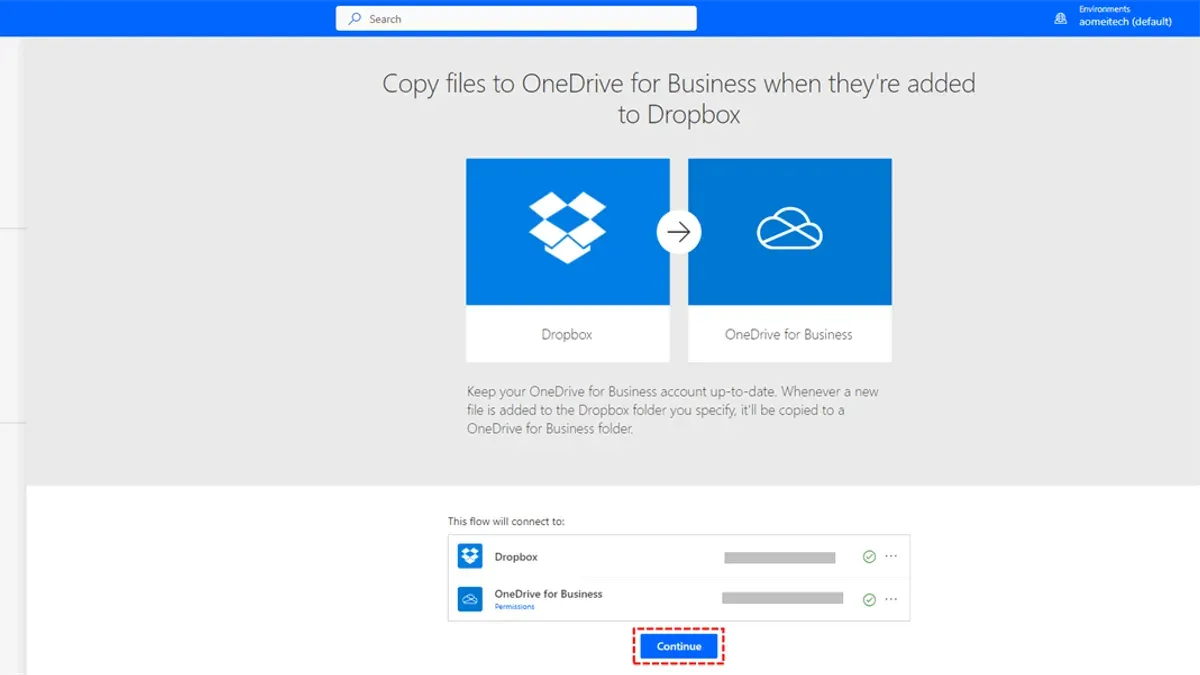Focus the Search input field
1200x675 pixels.
pos(516,19)
